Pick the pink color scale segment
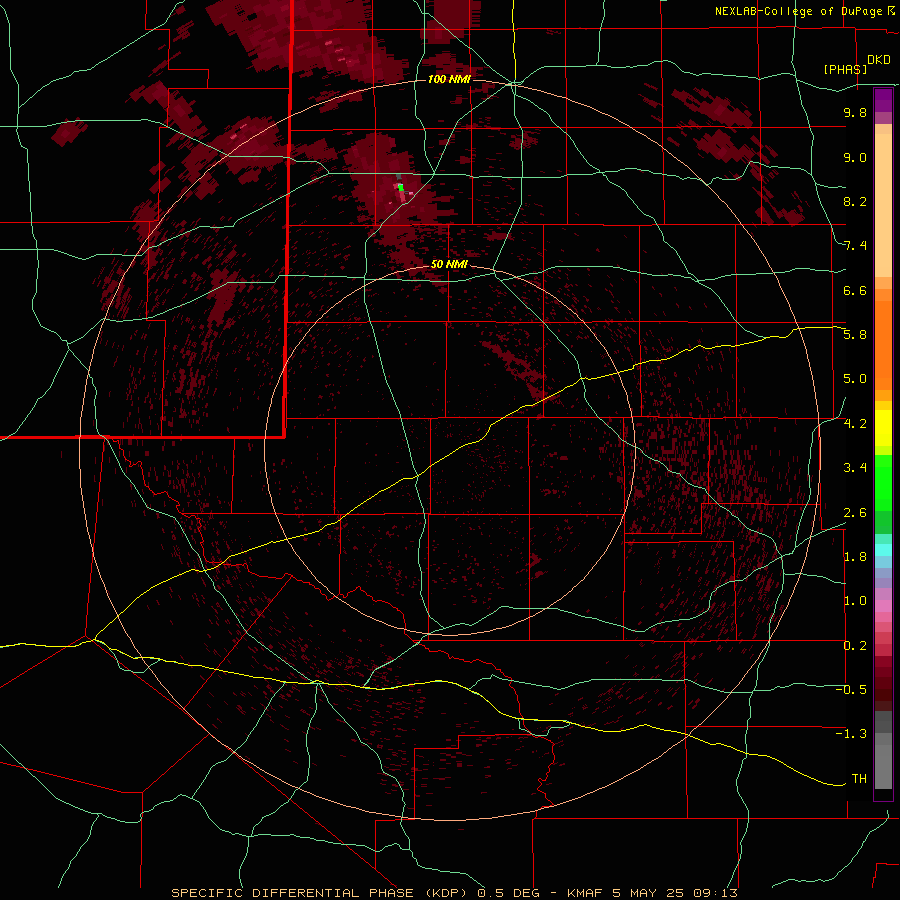The height and width of the screenshot is (900, 900). pyautogui.click(x=883, y=606)
